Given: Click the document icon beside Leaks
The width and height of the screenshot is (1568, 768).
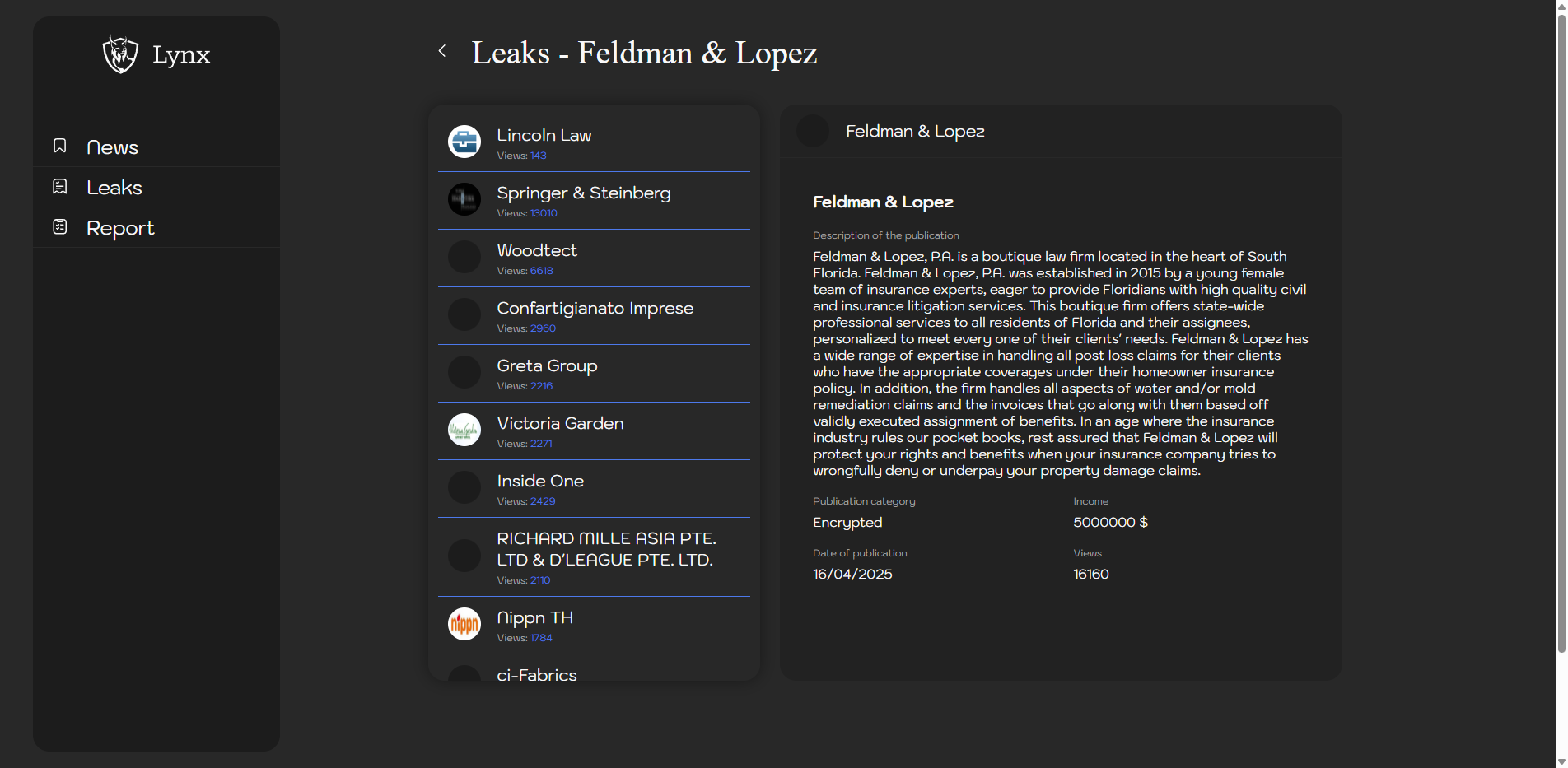Looking at the screenshot, I should [60, 187].
